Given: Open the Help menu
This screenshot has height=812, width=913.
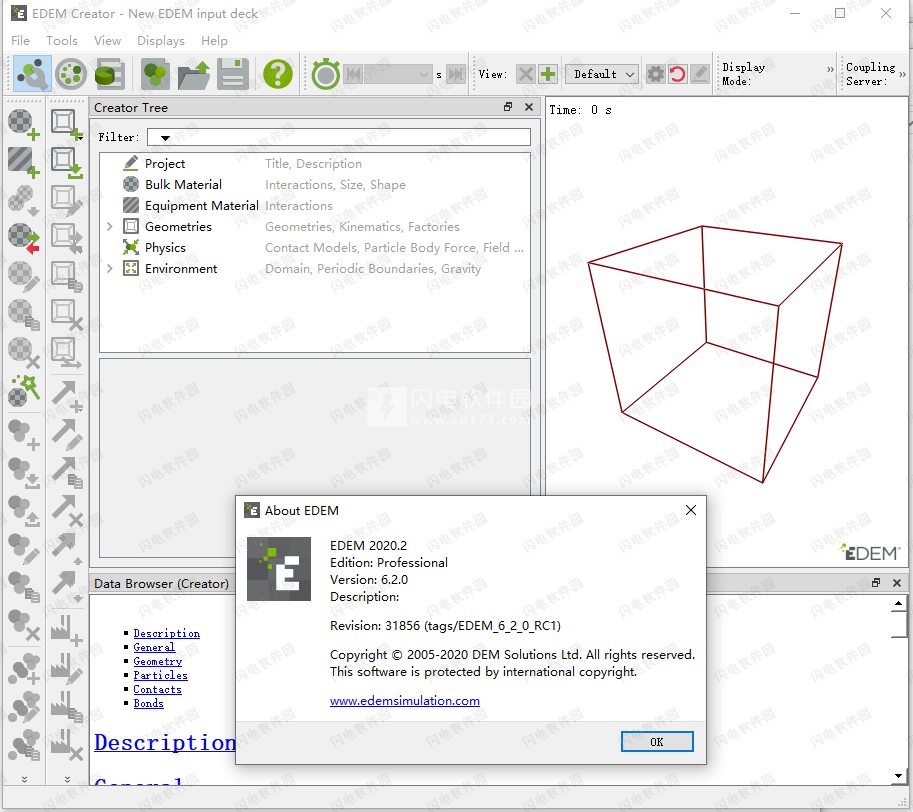Looking at the screenshot, I should coord(214,41).
